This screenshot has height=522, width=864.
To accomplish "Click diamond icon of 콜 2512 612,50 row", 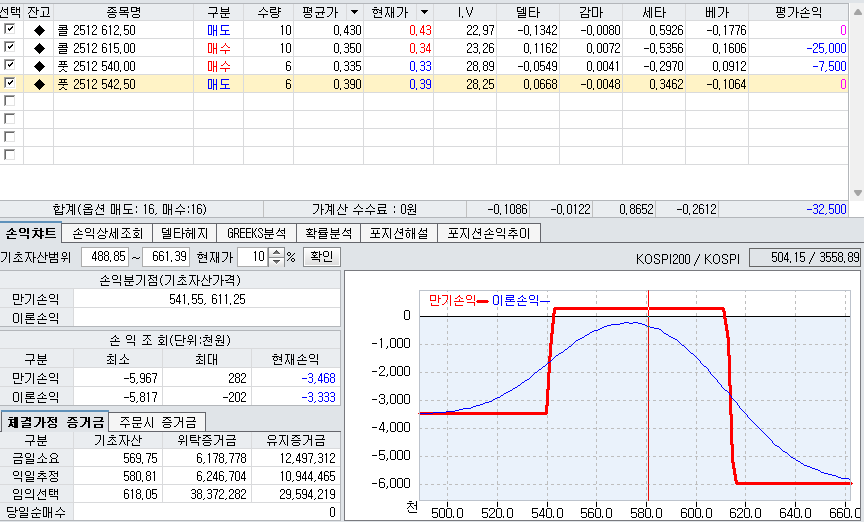I will tap(39, 31).
